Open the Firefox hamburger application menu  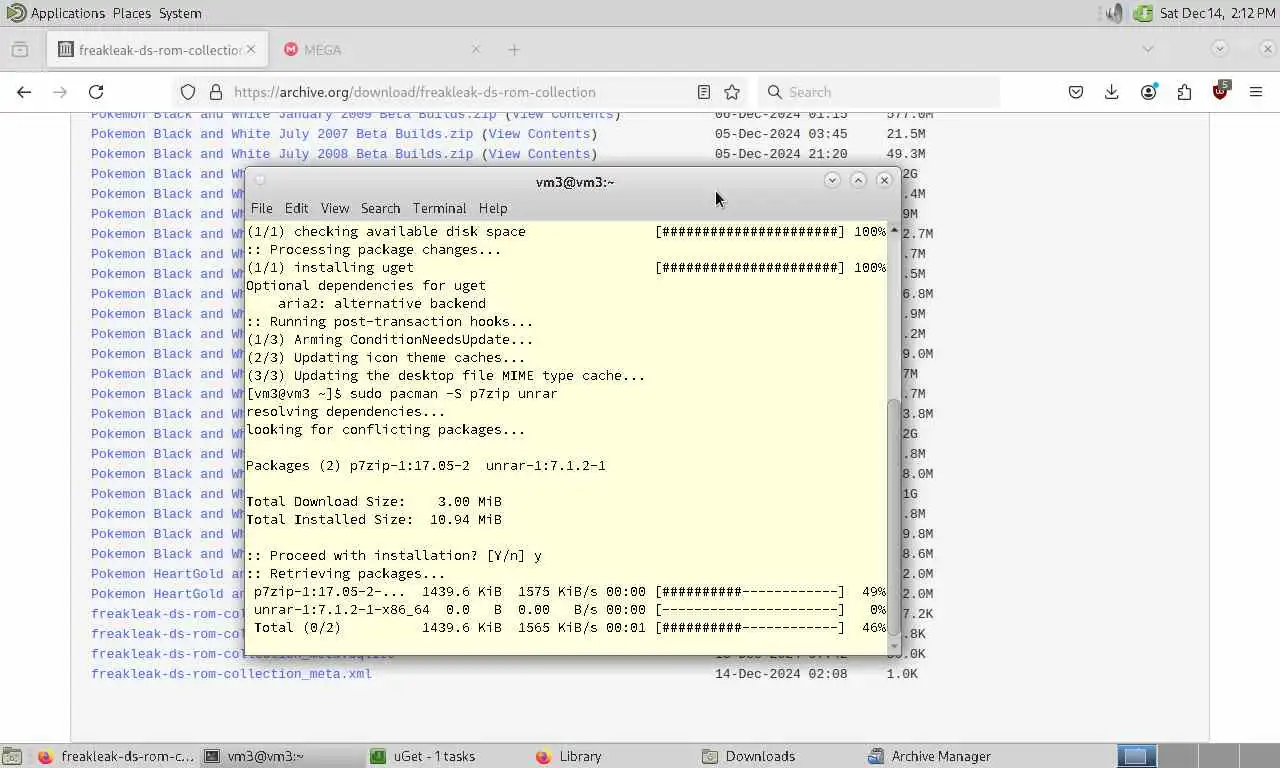pyautogui.click(x=1256, y=92)
